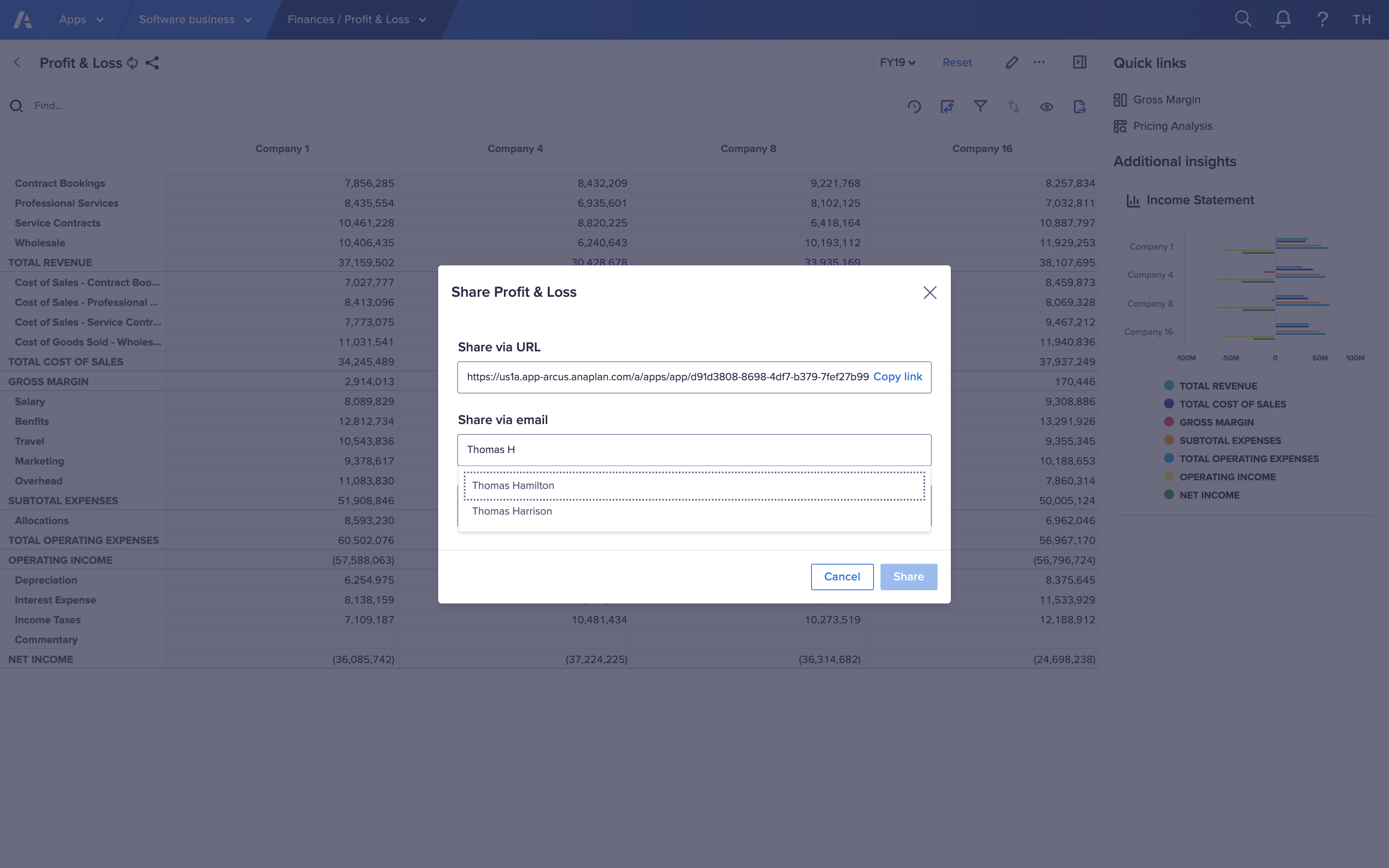
Task: Click the bar chart icon beside Income Statement
Action: coord(1133,200)
